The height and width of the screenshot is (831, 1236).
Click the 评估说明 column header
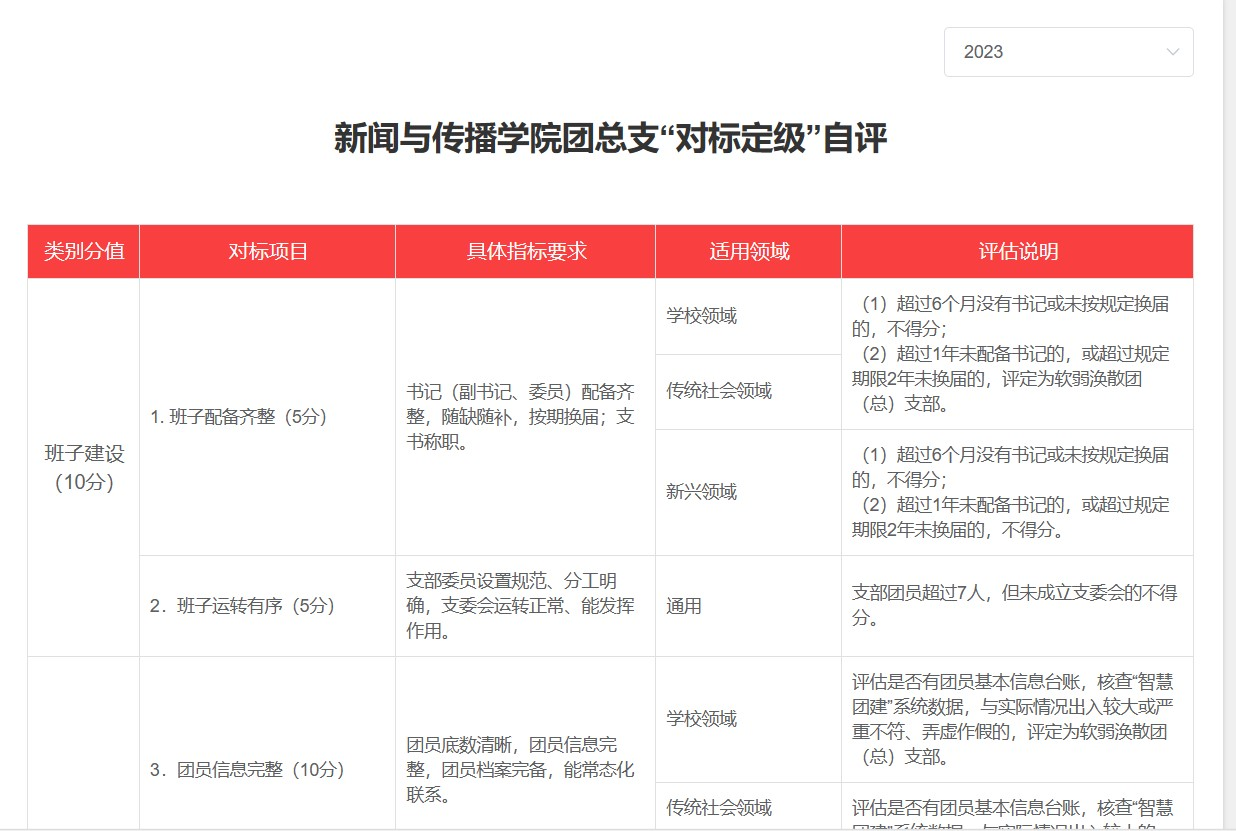(1017, 251)
